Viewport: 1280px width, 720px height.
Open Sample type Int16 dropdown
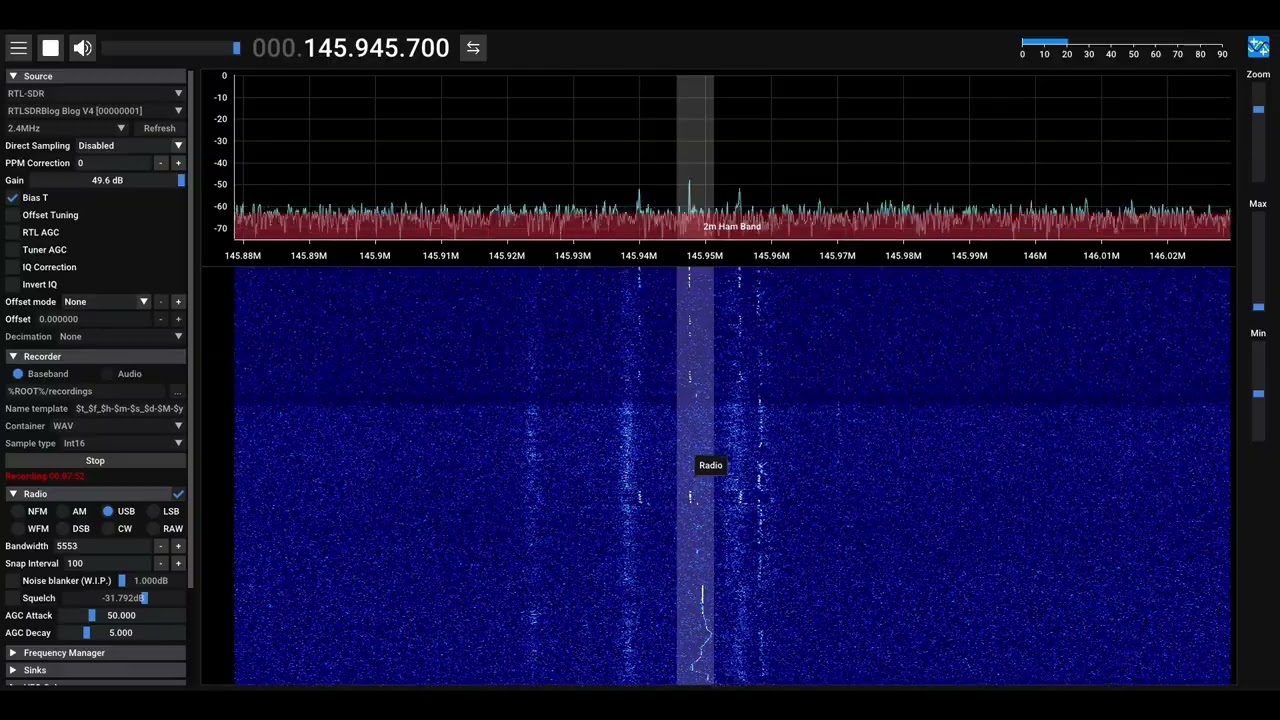click(x=123, y=443)
